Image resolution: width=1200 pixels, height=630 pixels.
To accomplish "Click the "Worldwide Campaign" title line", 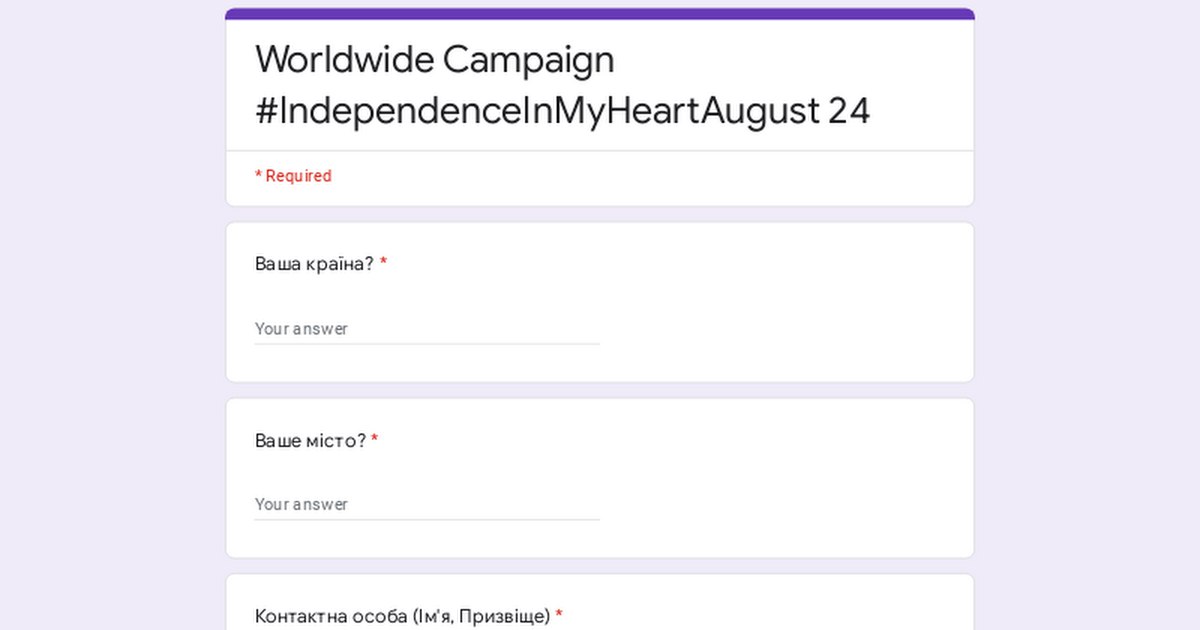I will click(x=434, y=60).
